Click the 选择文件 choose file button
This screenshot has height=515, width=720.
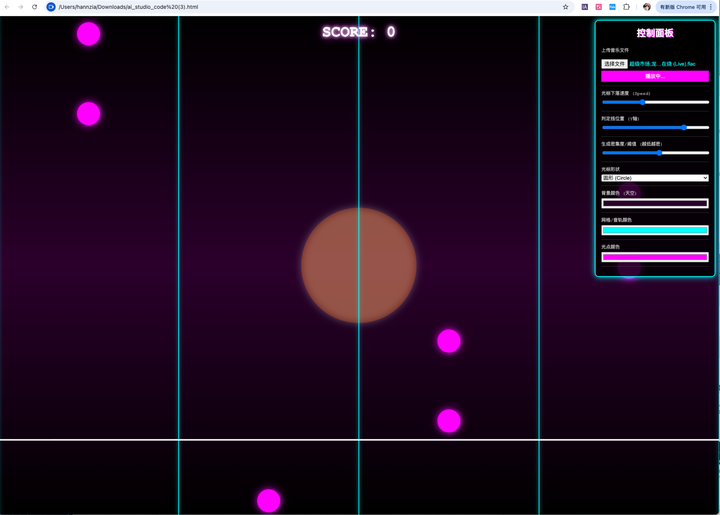click(614, 64)
